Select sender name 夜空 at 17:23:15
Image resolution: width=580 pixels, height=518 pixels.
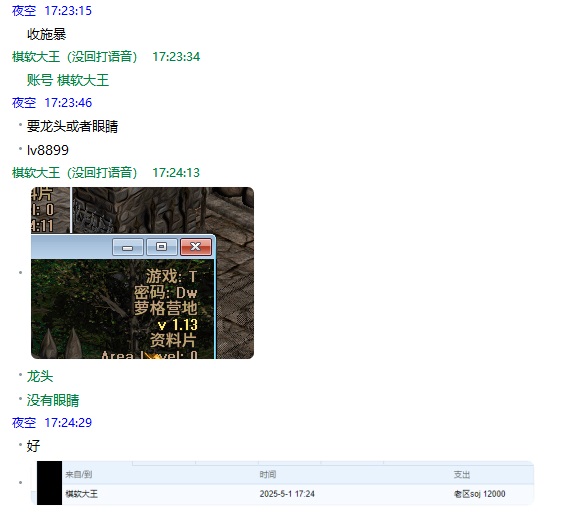(x=24, y=11)
